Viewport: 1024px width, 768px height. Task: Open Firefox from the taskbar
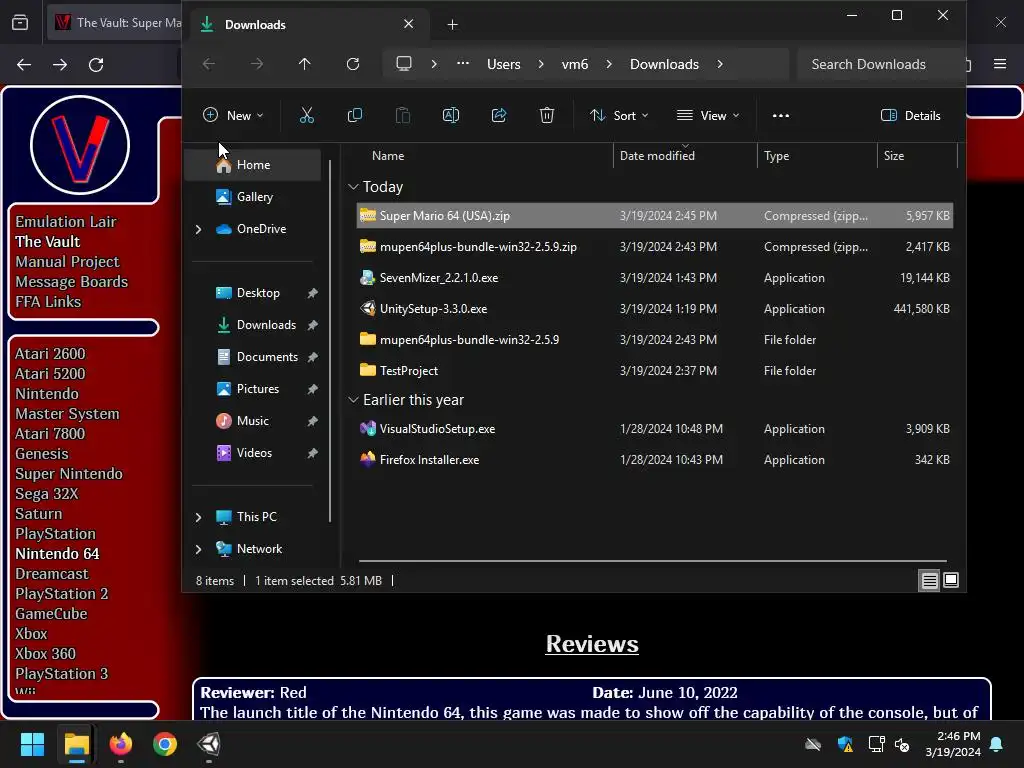click(x=121, y=744)
